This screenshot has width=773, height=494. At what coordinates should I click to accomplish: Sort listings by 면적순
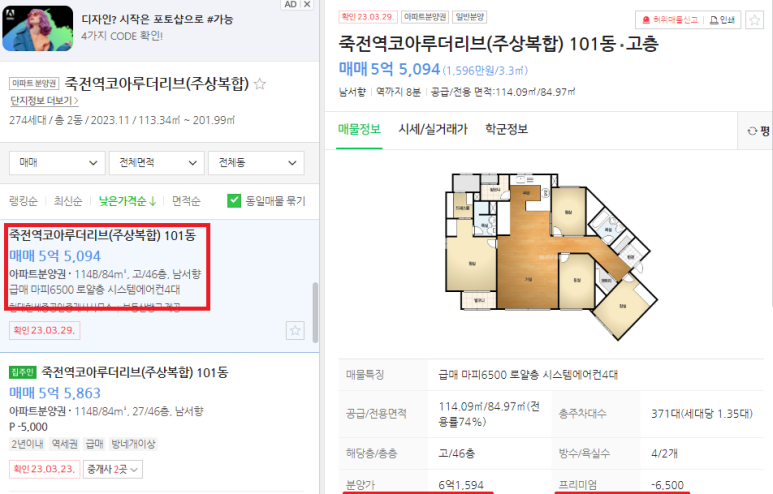(x=186, y=201)
